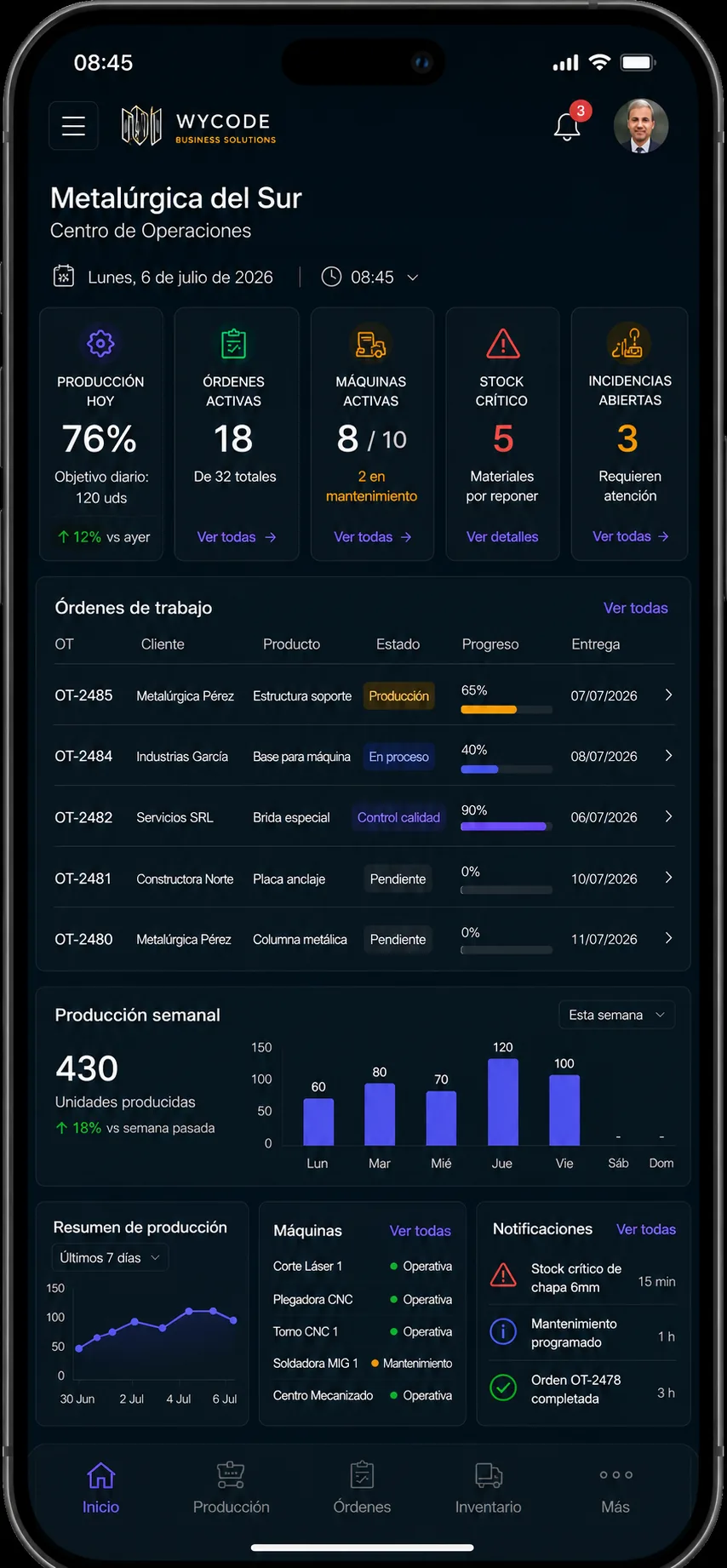Click the clipboard icon in Órdenes Activas card
727x1568 pixels.
233,343
